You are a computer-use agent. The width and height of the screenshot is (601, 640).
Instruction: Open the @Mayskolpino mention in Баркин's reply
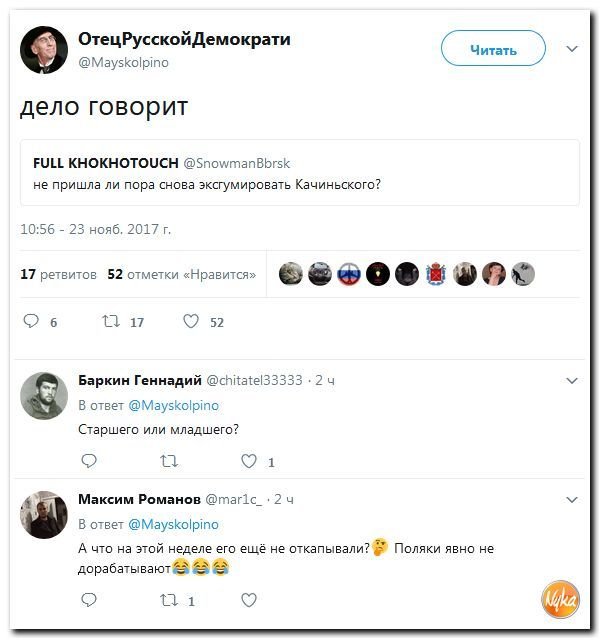[x=174, y=405]
